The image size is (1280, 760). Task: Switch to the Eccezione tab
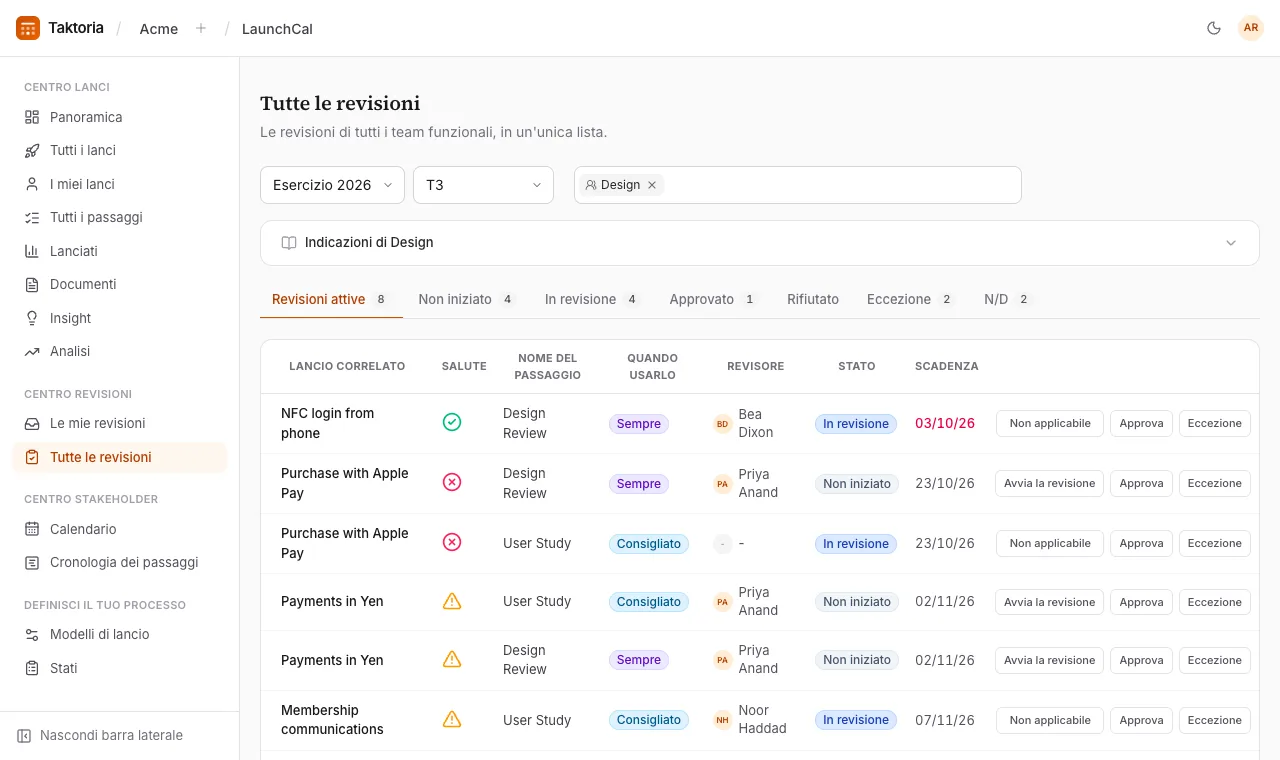(x=911, y=299)
